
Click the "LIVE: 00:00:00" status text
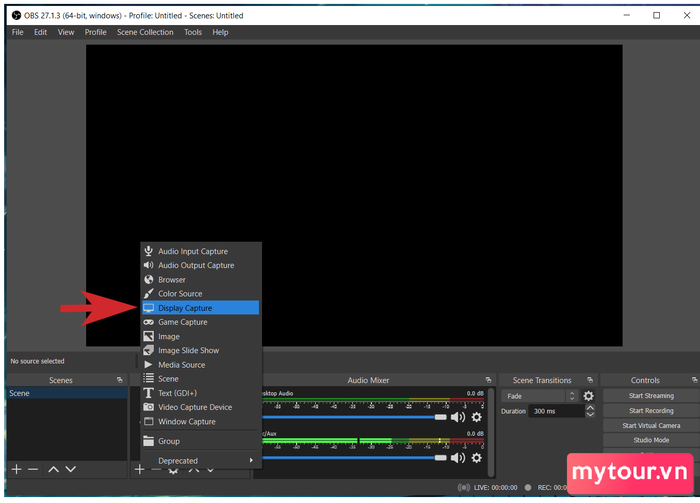[496, 488]
